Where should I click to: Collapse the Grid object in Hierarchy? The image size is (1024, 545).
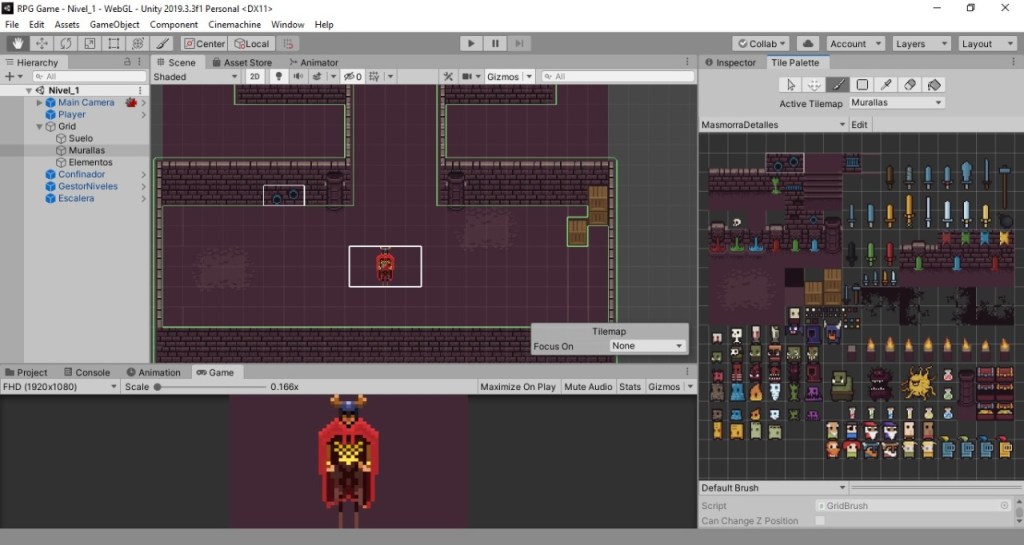[40, 127]
